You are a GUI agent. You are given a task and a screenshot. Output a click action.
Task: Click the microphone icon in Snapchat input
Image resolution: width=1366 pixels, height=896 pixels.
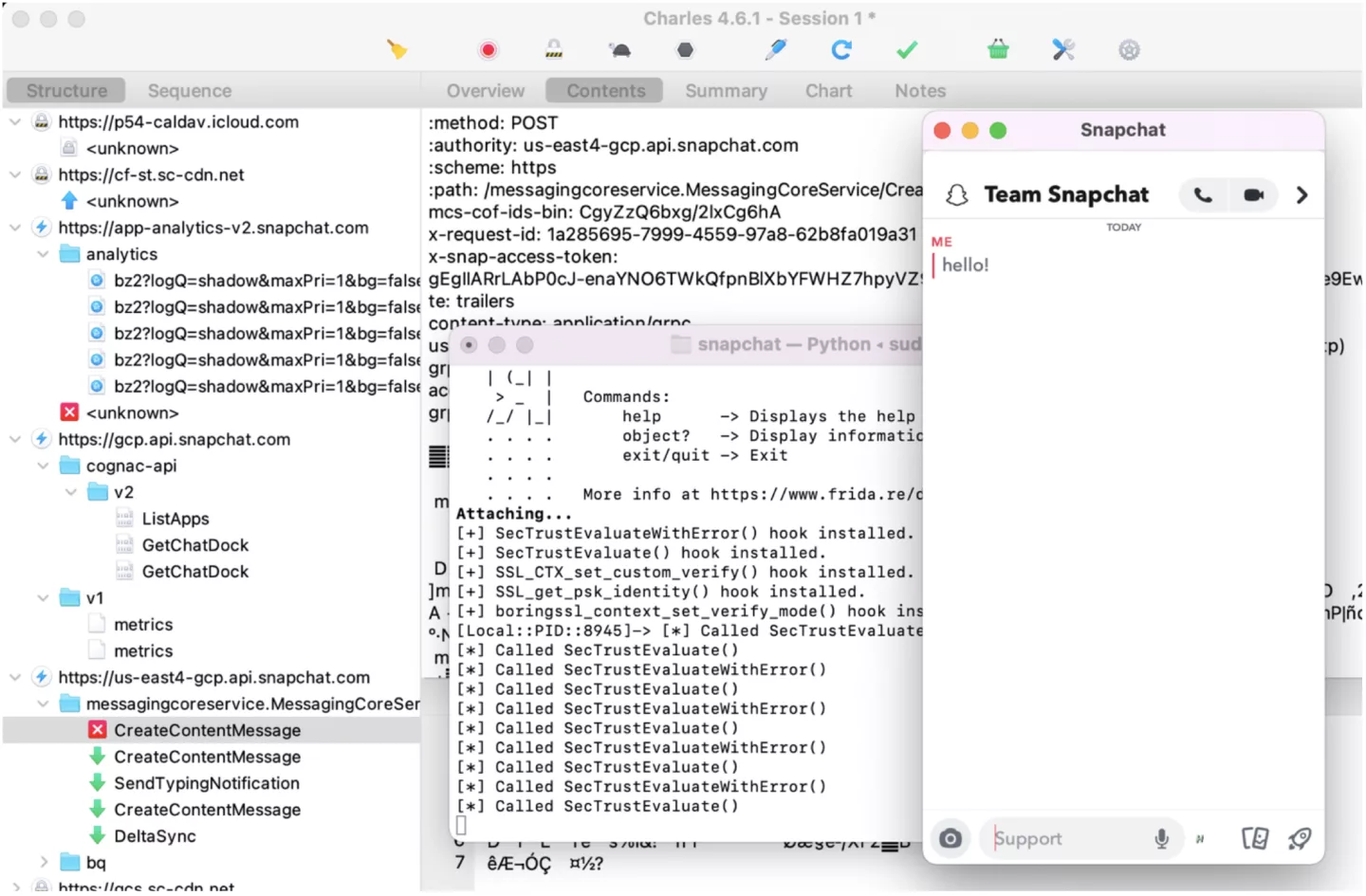[1161, 838]
